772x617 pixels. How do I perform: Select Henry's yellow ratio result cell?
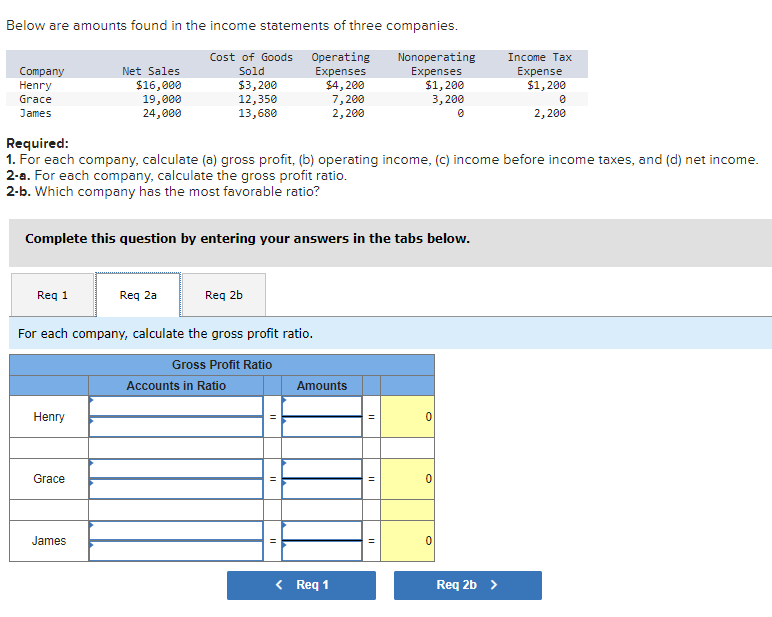tap(407, 417)
